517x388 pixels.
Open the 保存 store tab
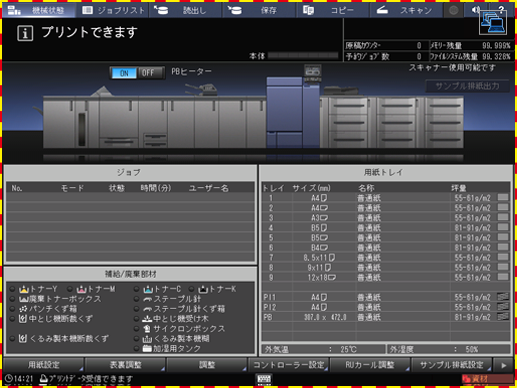(259, 10)
